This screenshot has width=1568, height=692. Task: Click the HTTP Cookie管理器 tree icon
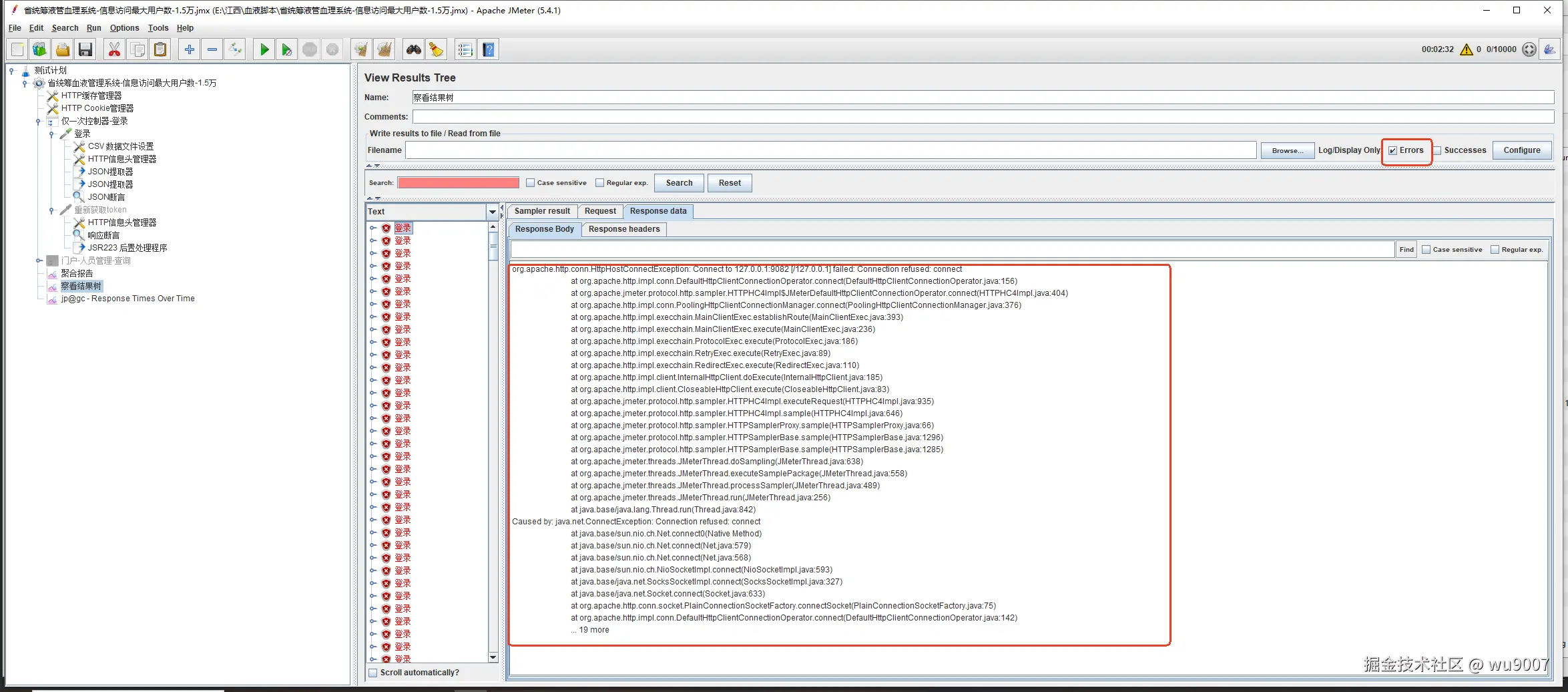(x=53, y=108)
